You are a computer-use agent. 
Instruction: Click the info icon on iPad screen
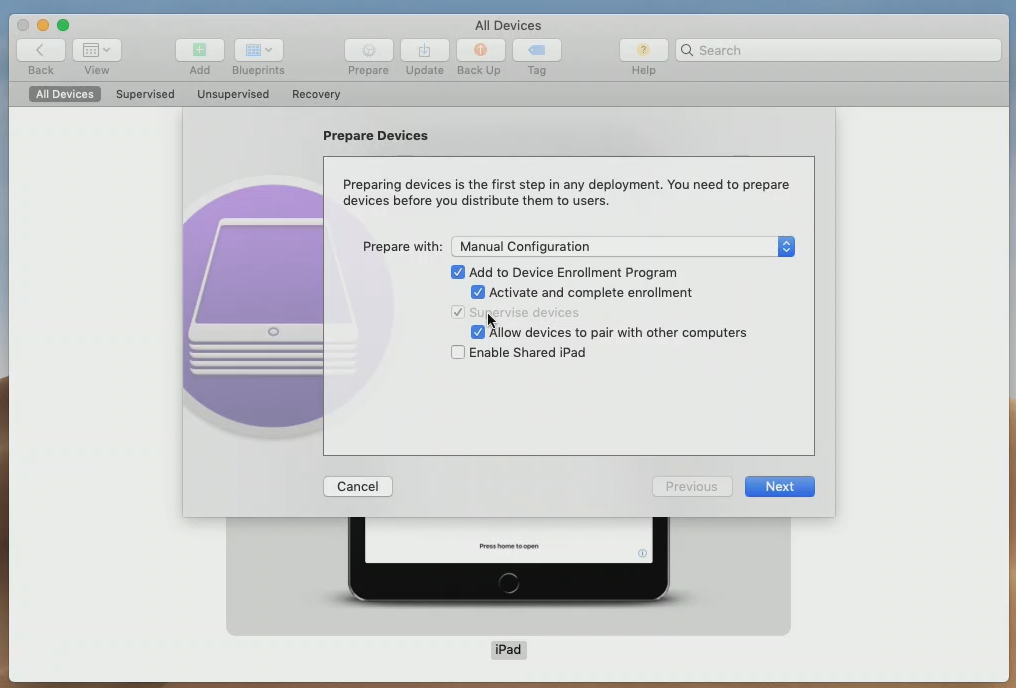coord(642,553)
